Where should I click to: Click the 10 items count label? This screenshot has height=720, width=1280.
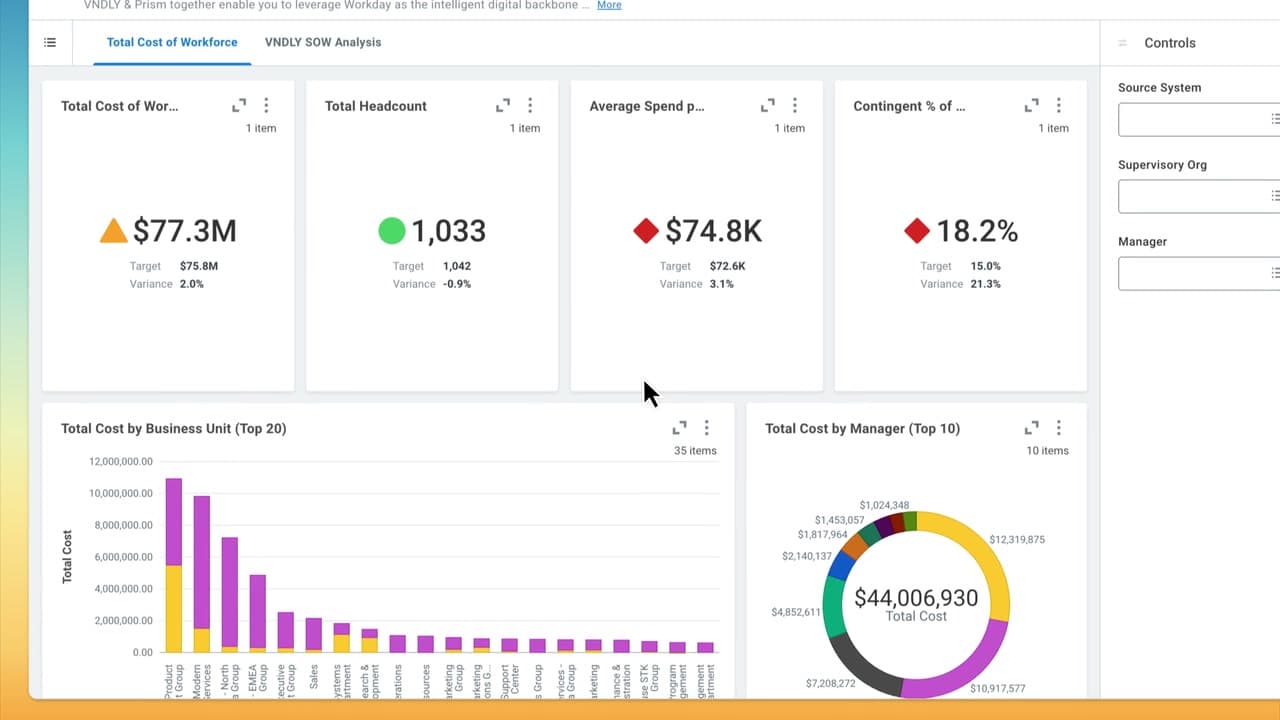[1047, 451]
